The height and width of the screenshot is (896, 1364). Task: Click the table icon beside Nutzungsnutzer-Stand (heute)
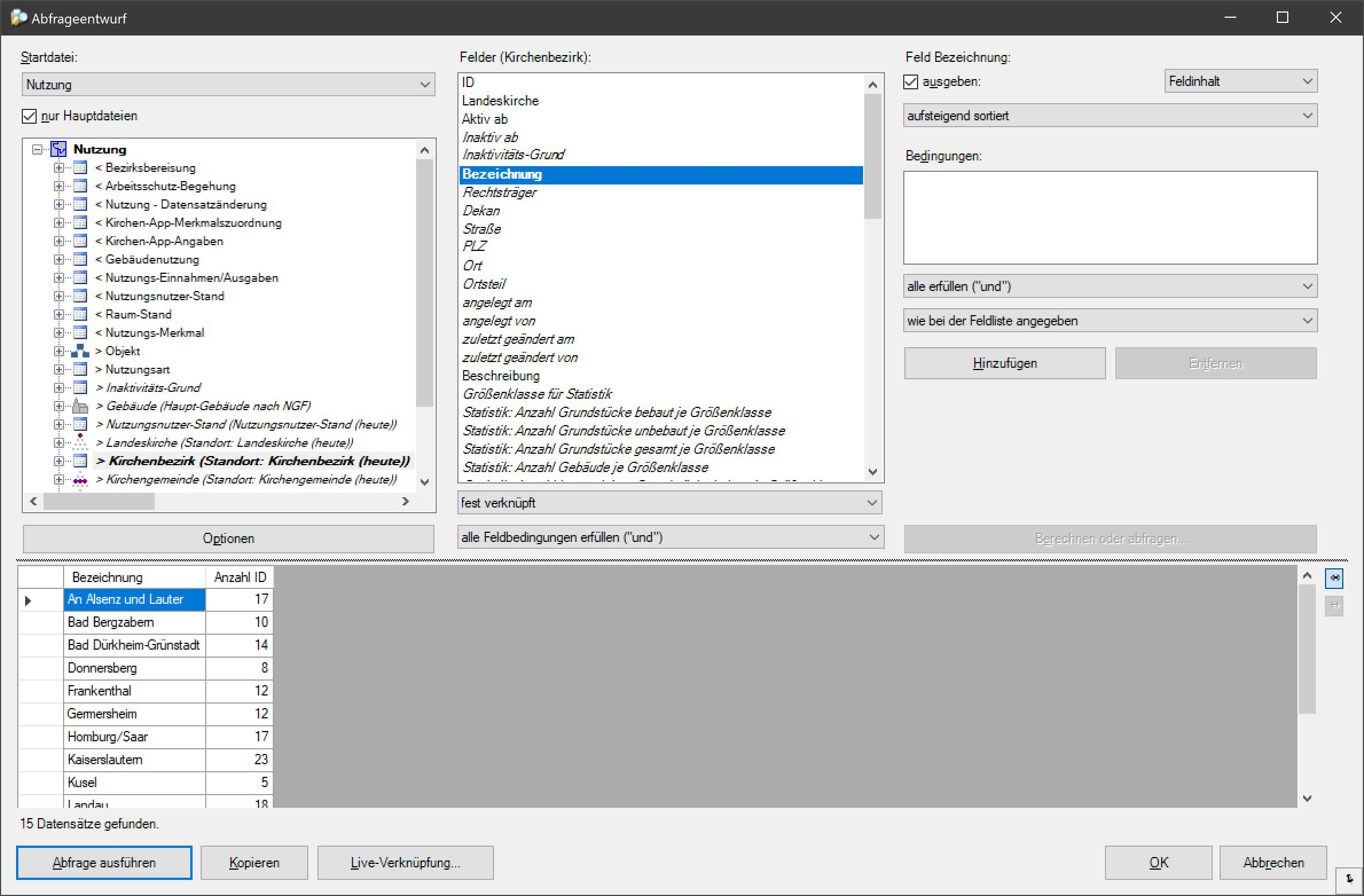[80, 425]
